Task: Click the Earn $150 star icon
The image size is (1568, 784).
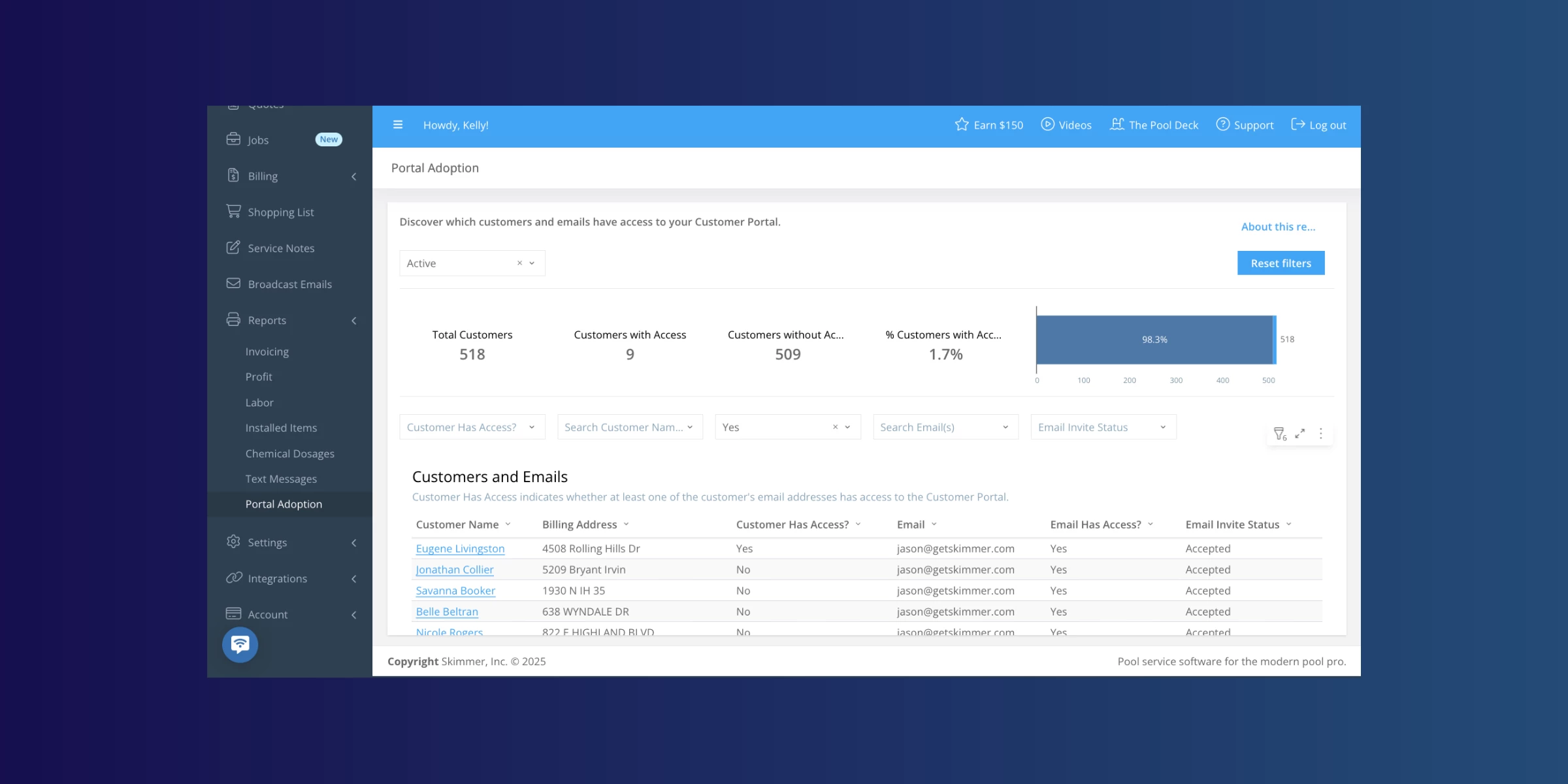Action: tap(961, 125)
